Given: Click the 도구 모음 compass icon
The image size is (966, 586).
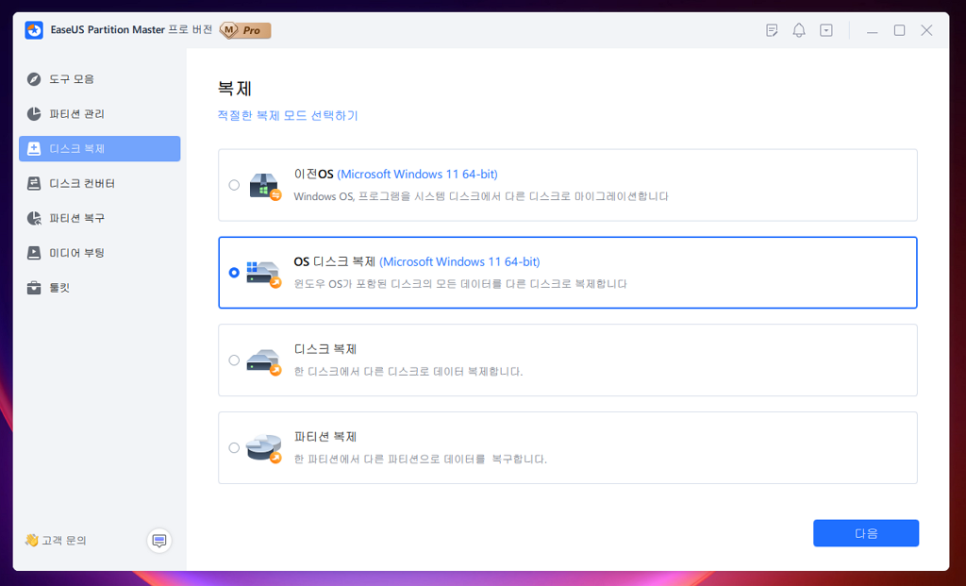Looking at the screenshot, I should coord(34,79).
